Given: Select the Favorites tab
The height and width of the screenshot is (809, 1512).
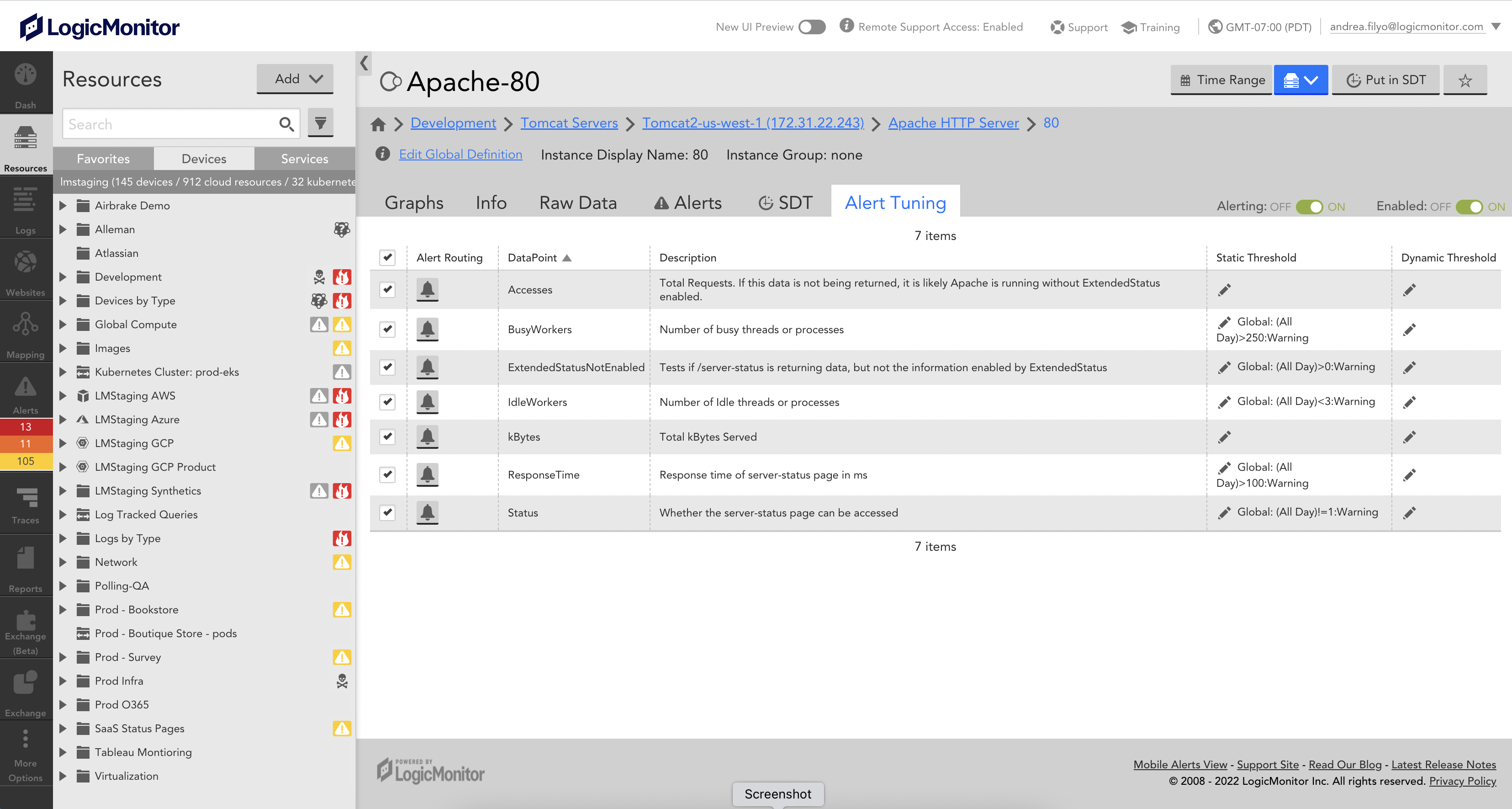Looking at the screenshot, I should point(103,159).
